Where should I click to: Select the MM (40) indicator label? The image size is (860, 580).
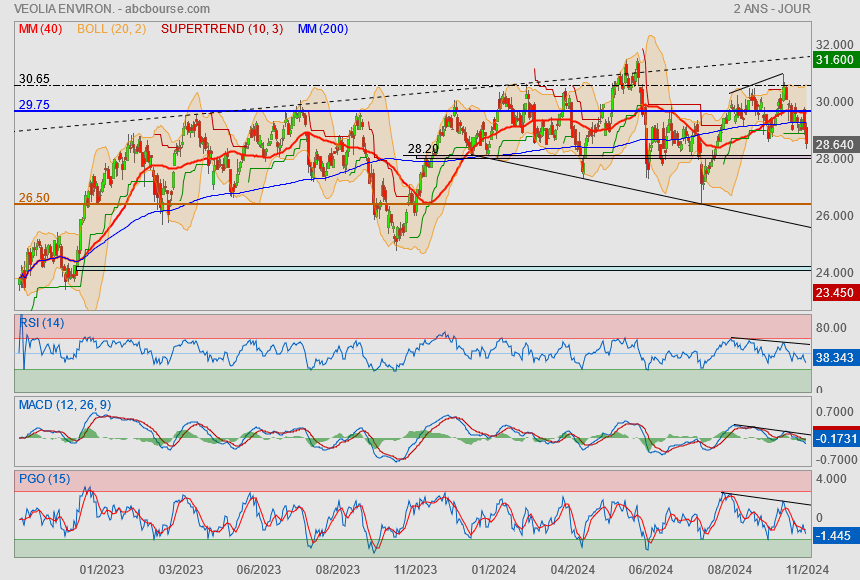pyautogui.click(x=41, y=29)
